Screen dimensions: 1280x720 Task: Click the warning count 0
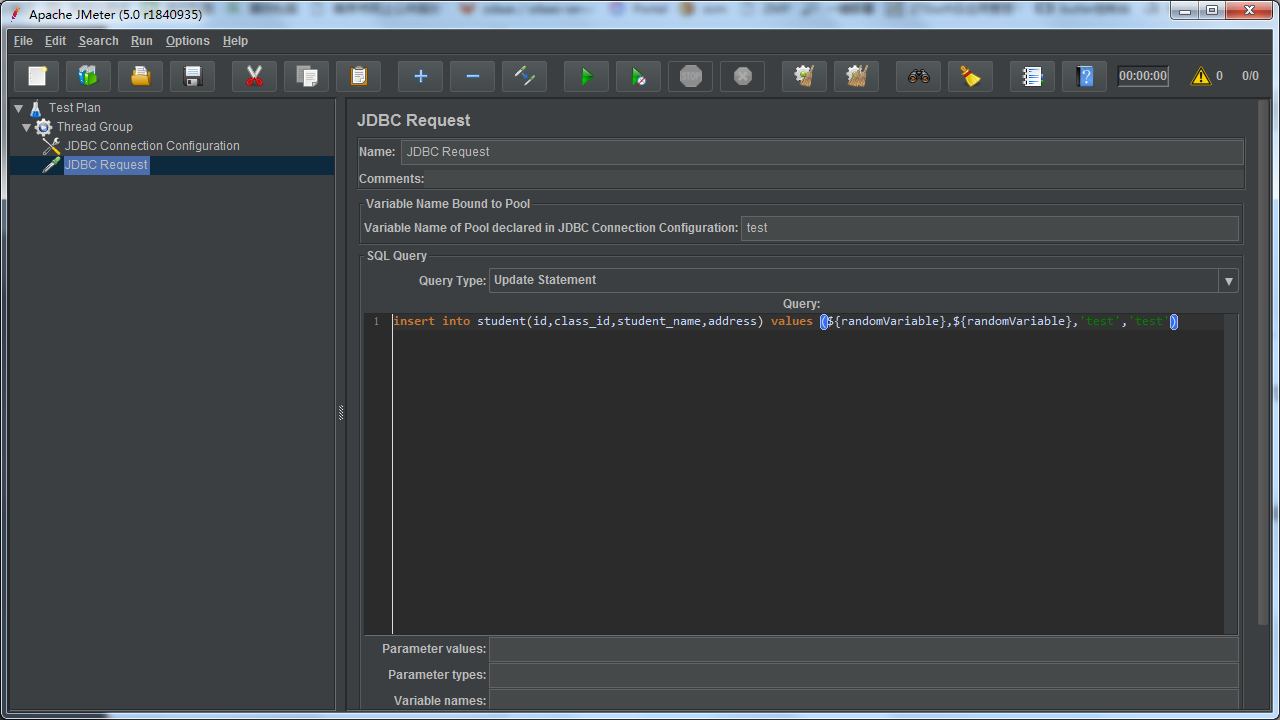tap(1219, 76)
